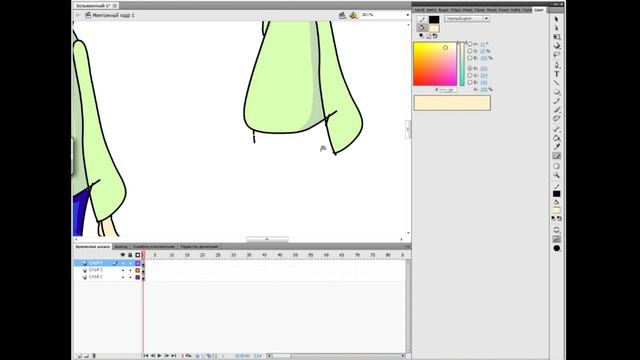Select the R red radio button

click(470, 69)
